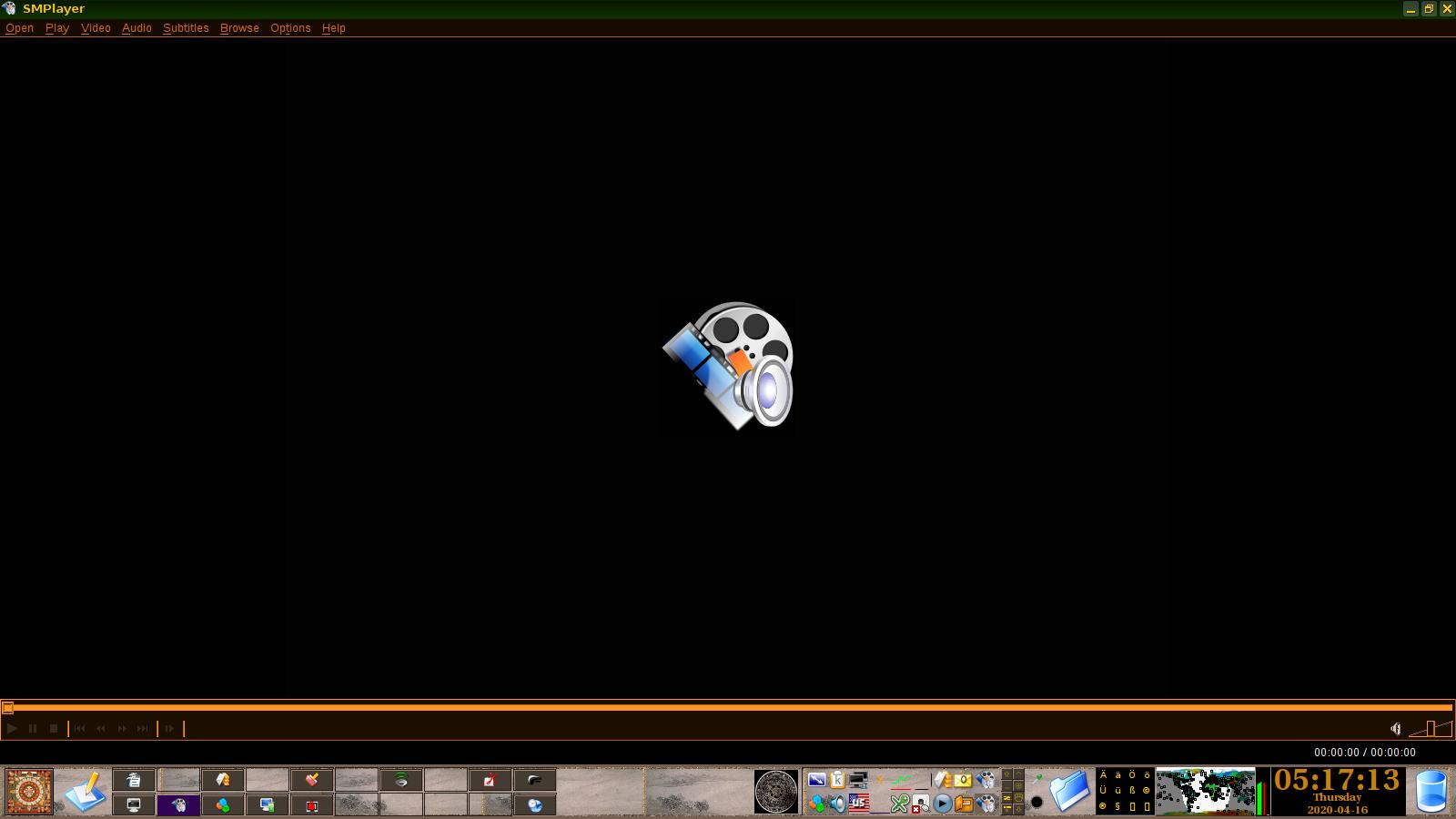Open the Open menu
The height and width of the screenshot is (819, 1456).
click(x=19, y=28)
